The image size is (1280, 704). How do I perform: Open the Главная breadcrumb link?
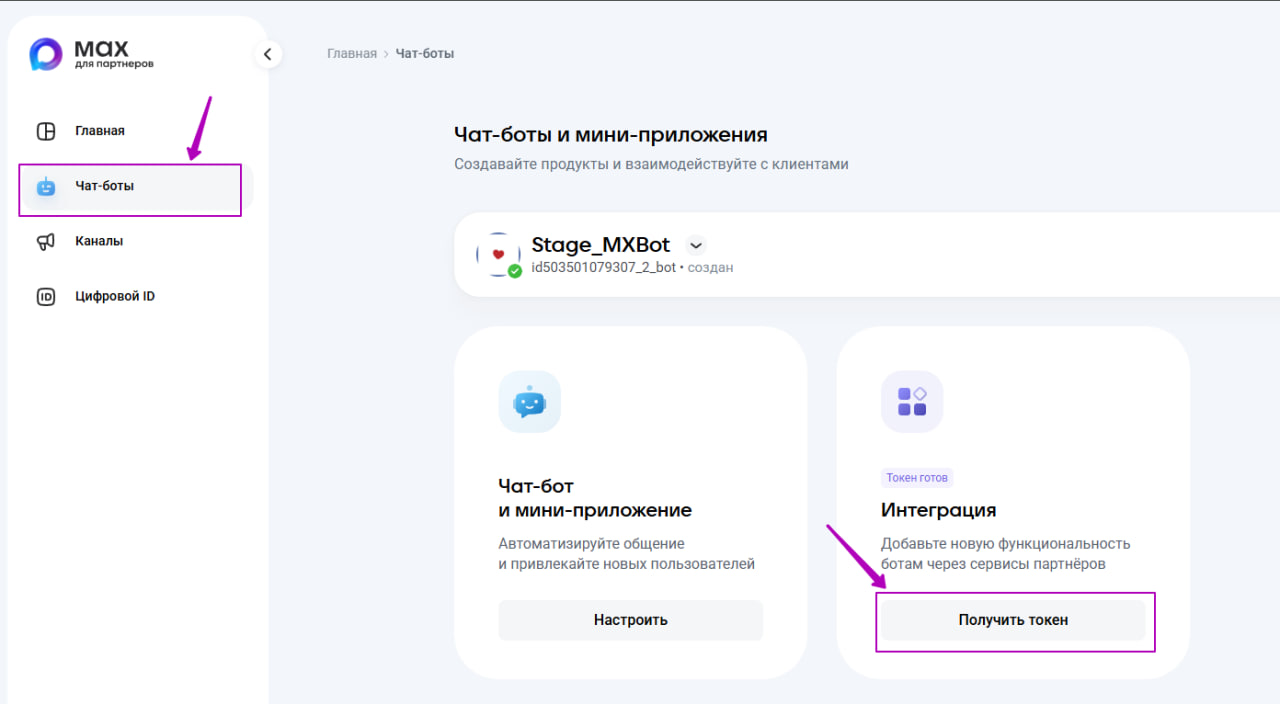tap(351, 53)
